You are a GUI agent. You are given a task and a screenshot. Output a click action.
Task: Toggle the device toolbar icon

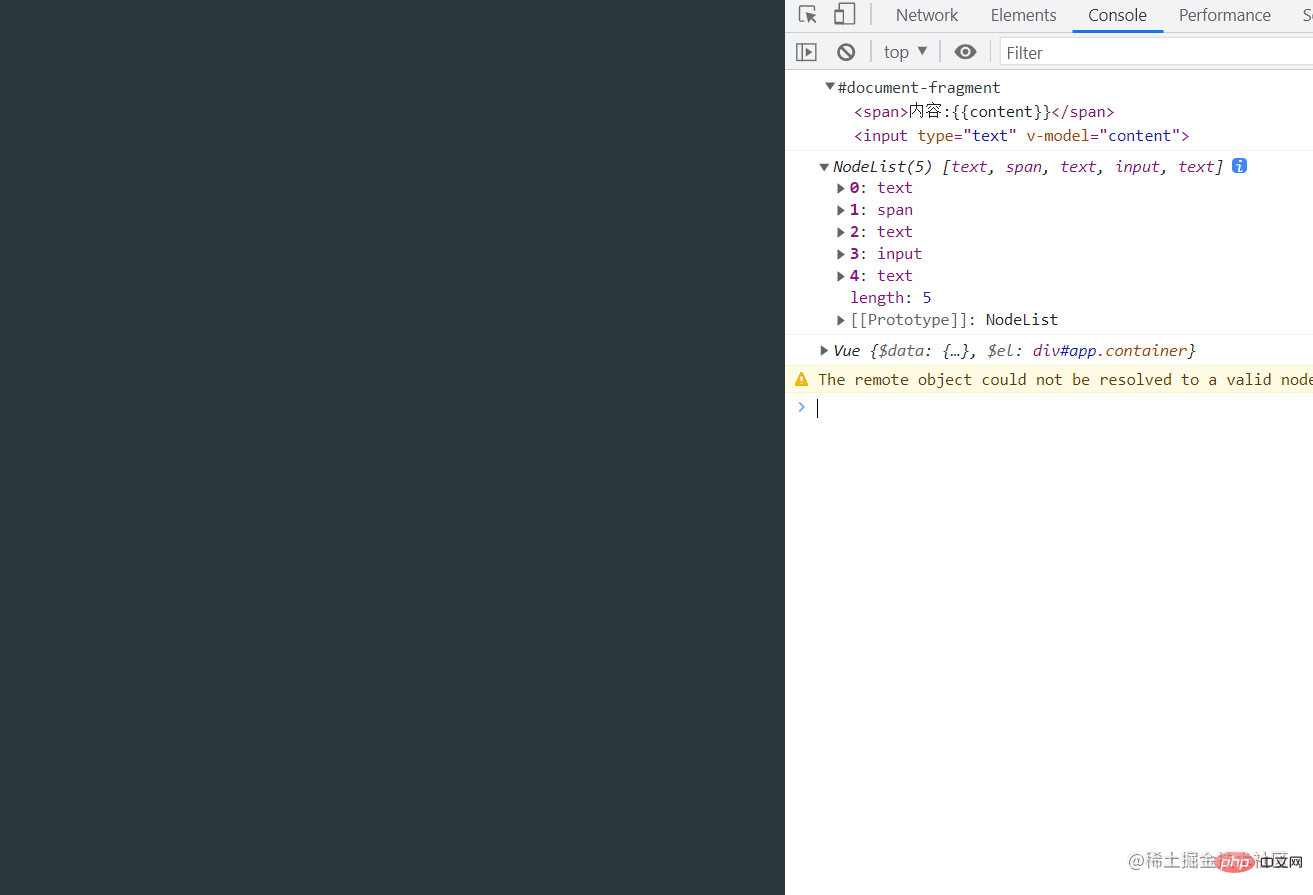tap(845, 15)
